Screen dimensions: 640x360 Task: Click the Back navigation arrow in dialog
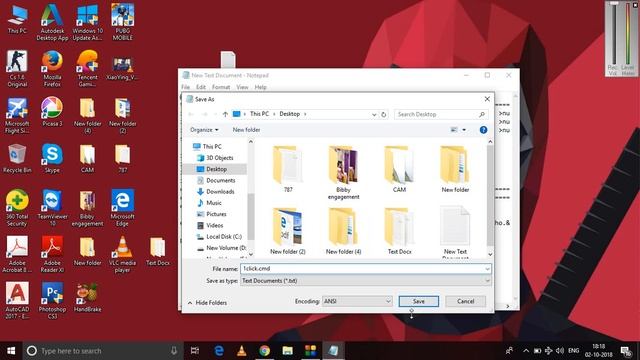[x=191, y=114]
